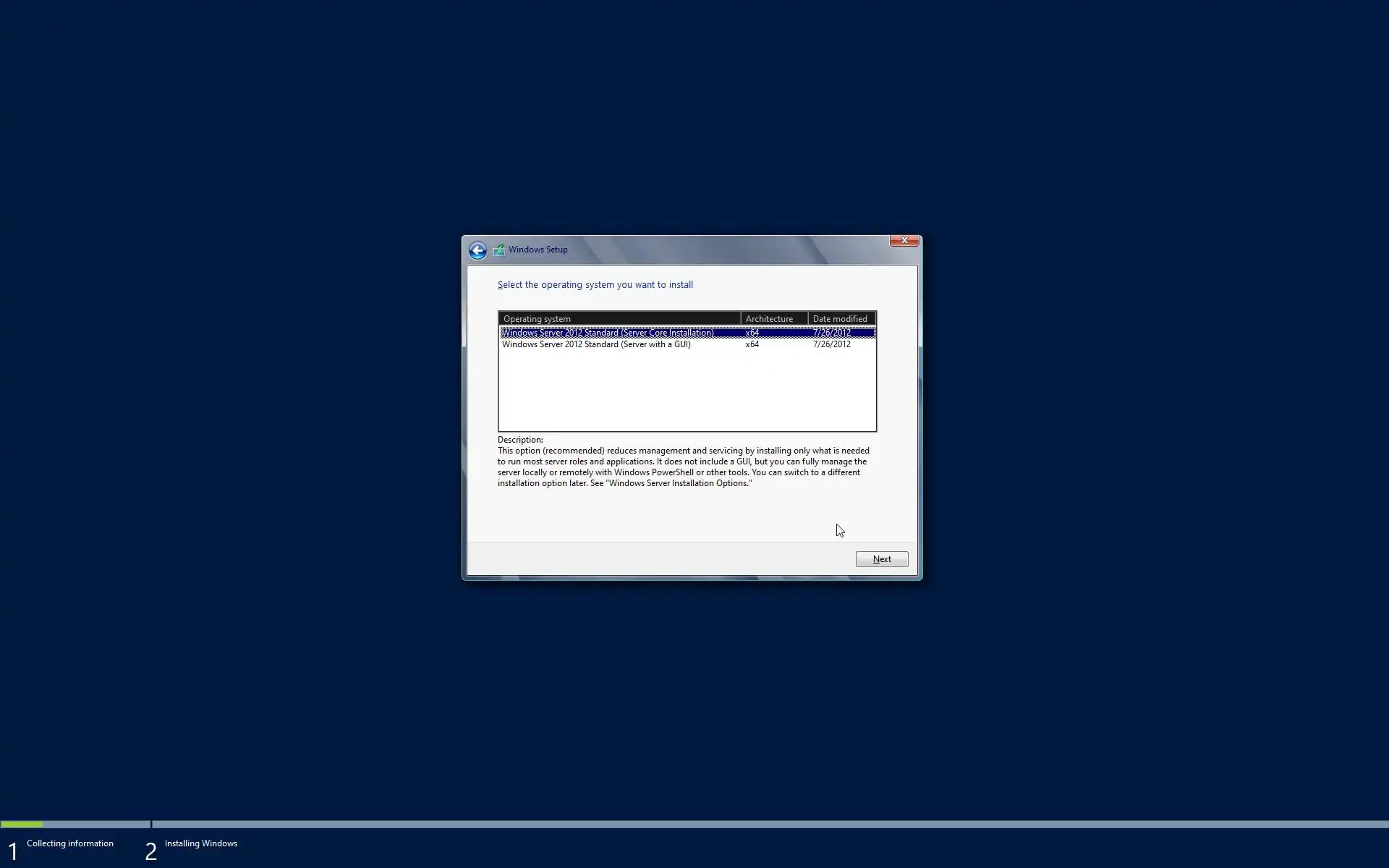Image resolution: width=1389 pixels, height=868 pixels.
Task: Click the Windows Setup title bar icon
Action: click(499, 250)
